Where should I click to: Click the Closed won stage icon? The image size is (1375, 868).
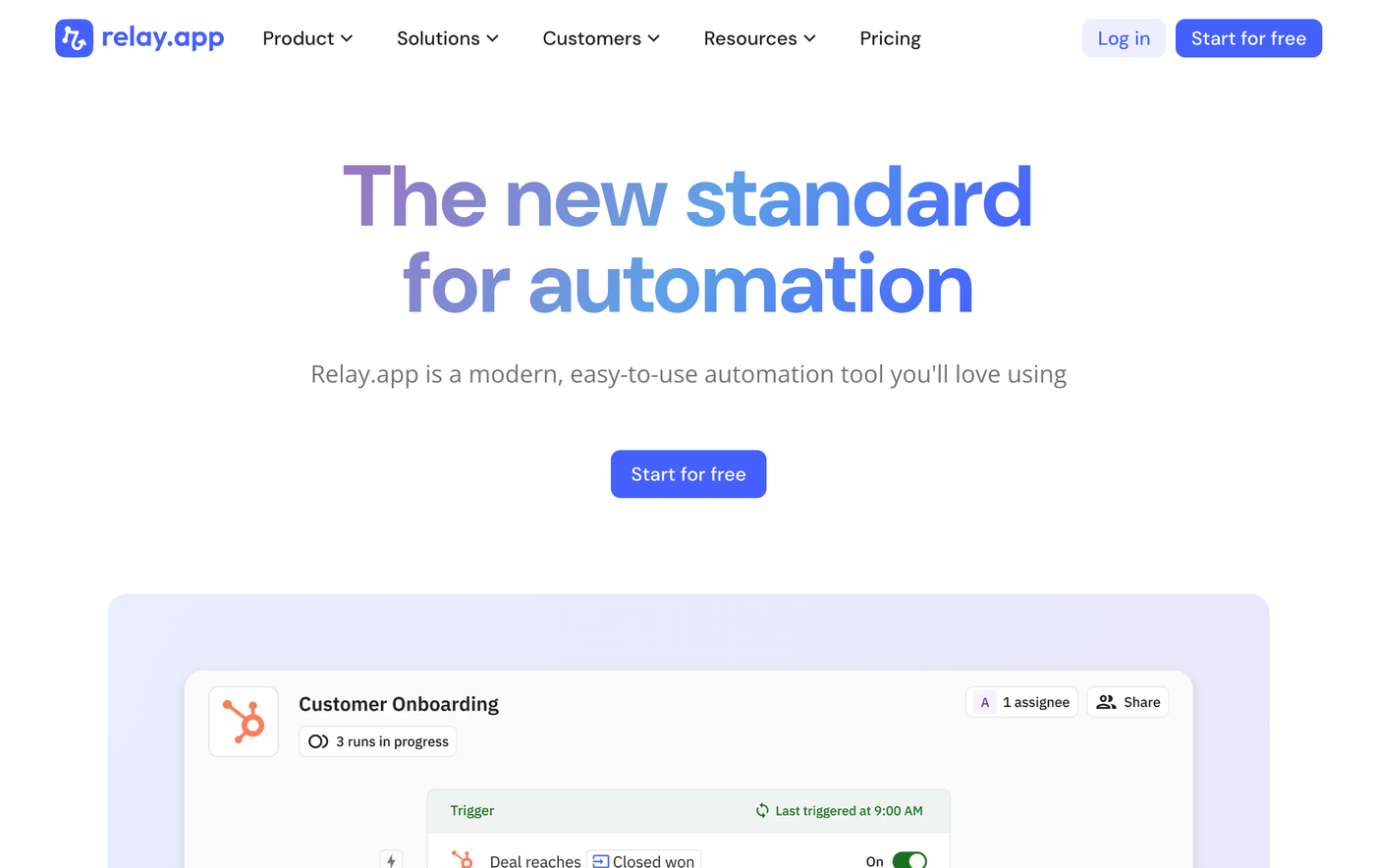click(x=600, y=861)
